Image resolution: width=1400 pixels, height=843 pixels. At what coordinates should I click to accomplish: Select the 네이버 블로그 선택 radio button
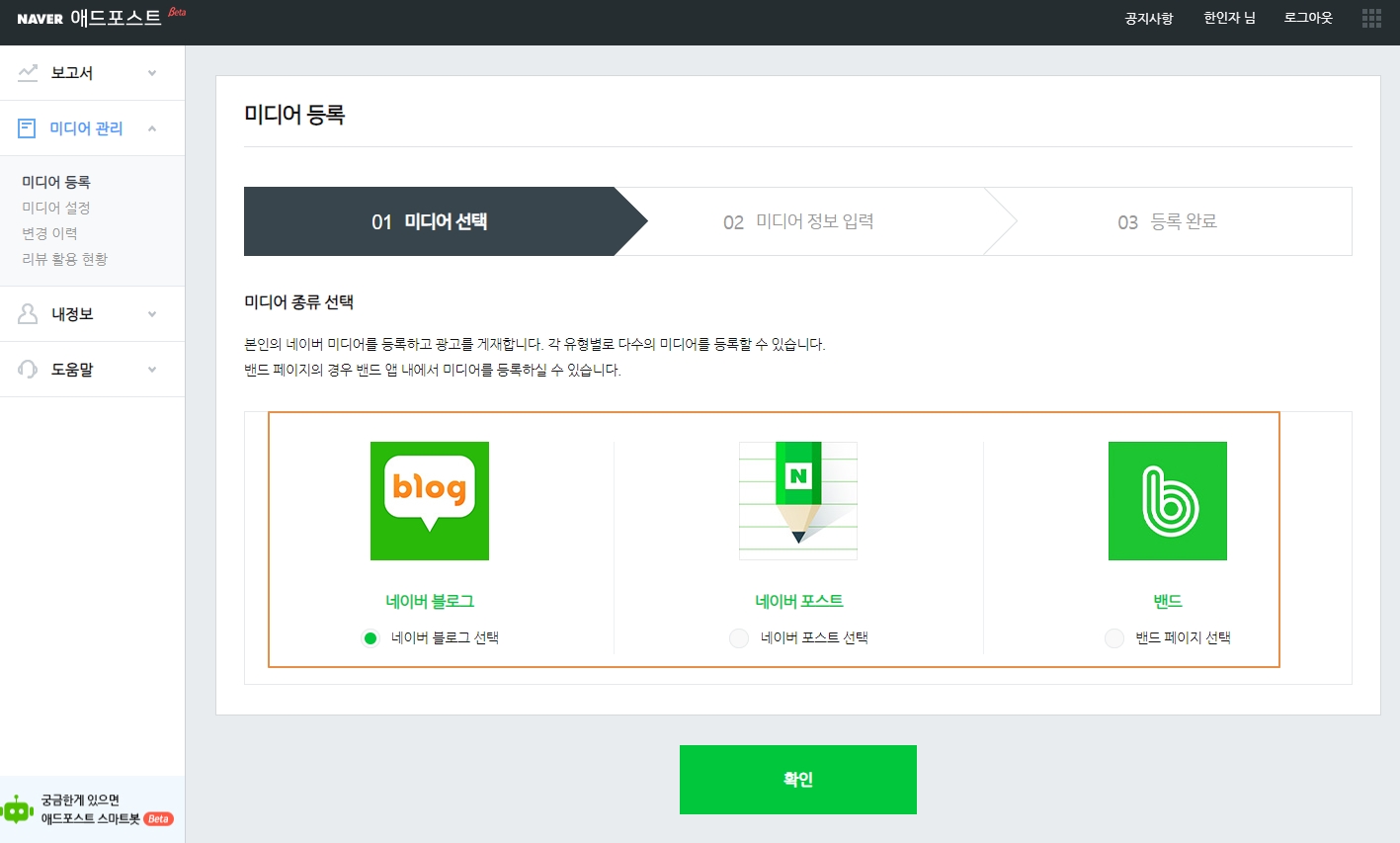(371, 638)
